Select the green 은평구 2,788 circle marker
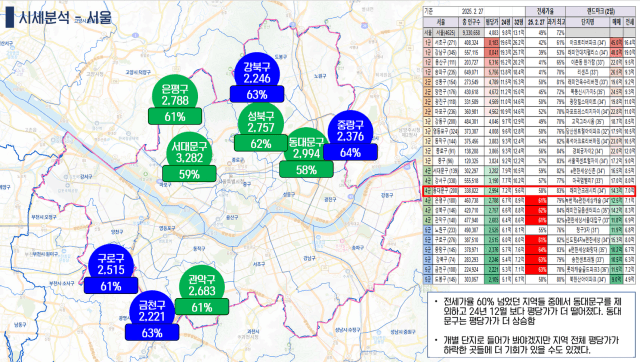Viewport: 640px width, 362px height. point(175,94)
